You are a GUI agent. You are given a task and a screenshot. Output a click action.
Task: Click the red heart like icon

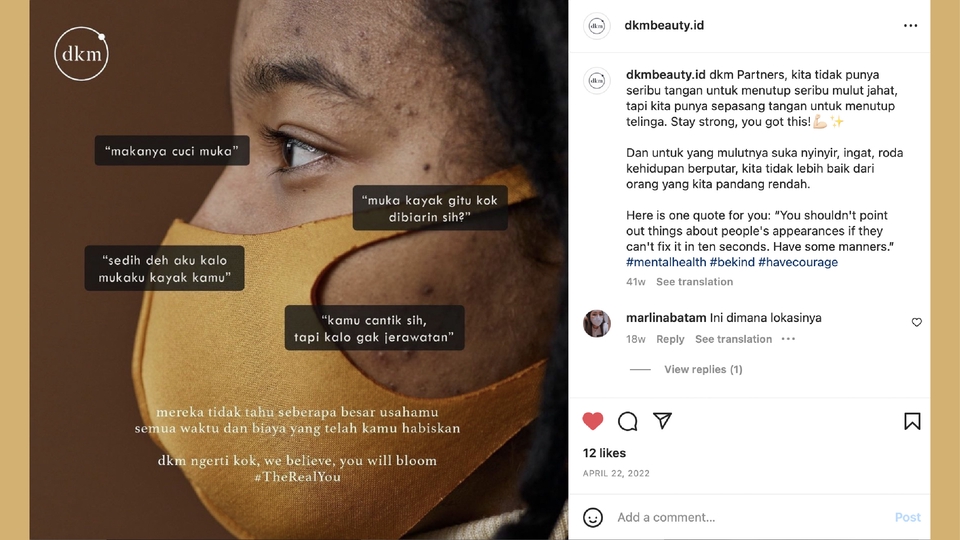[593, 421]
